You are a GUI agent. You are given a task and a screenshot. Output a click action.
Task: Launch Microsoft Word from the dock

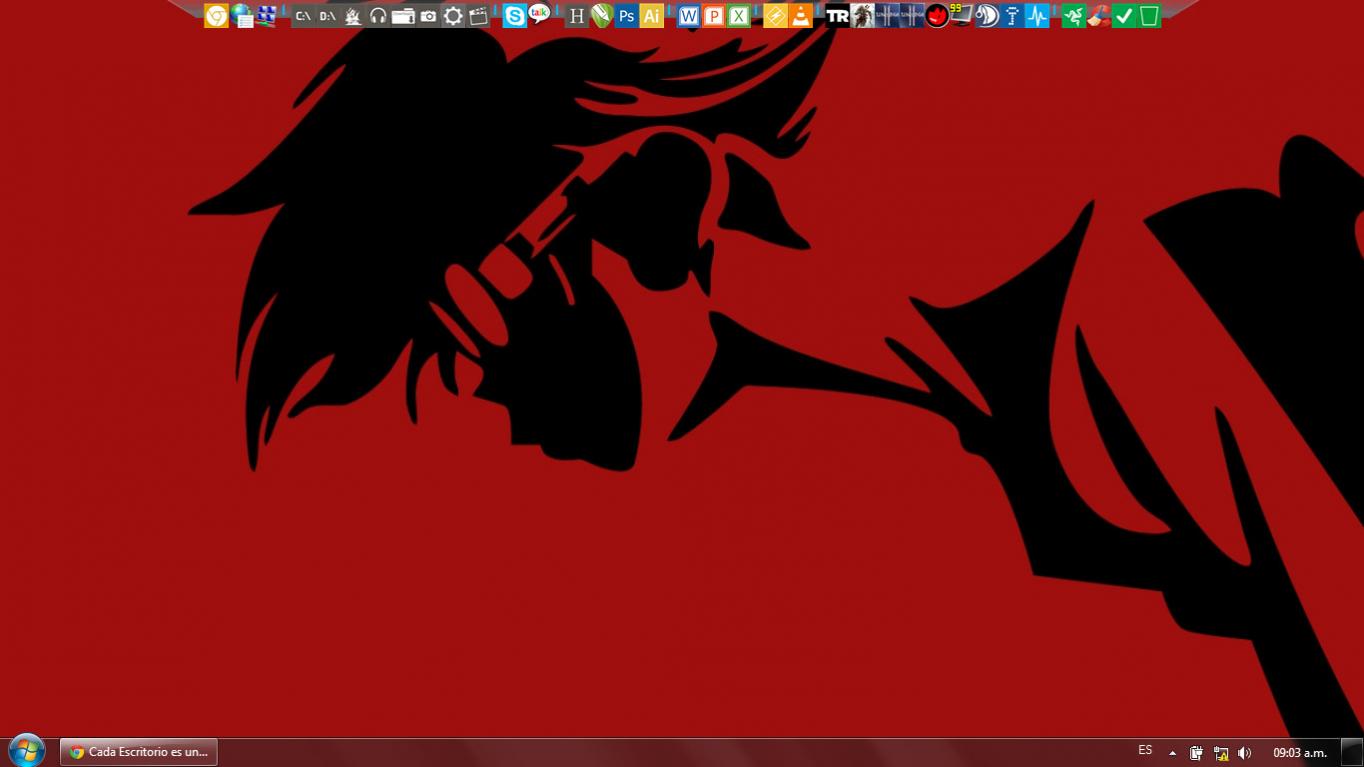pos(688,16)
